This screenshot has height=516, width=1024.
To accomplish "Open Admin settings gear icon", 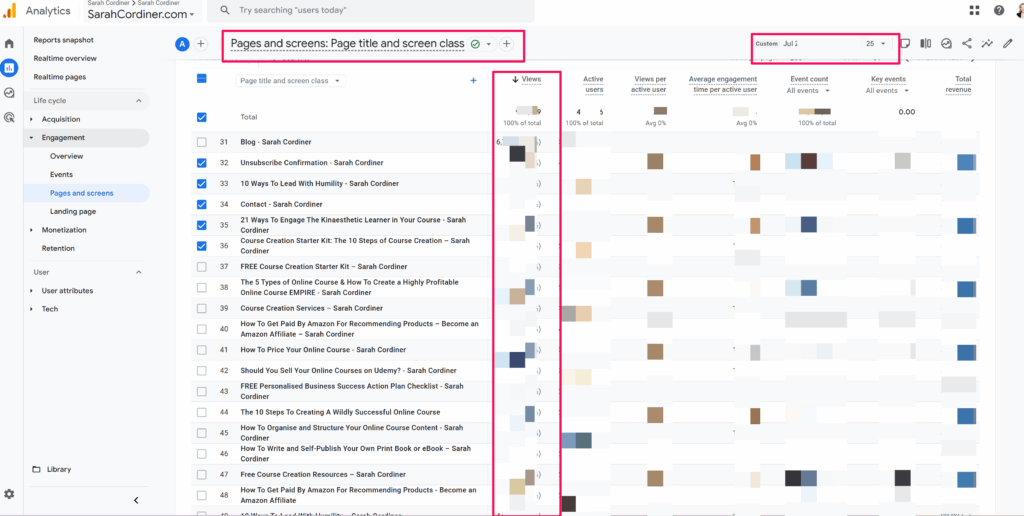I will click(9, 494).
